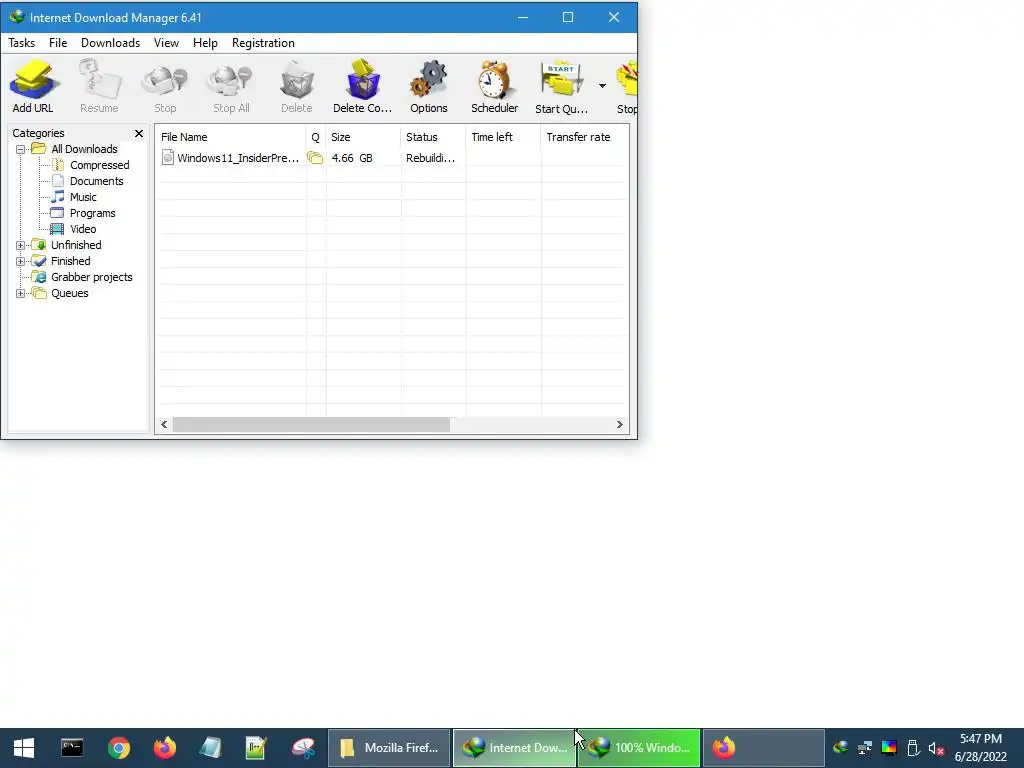Click the IDM system tray icon

click(840, 748)
